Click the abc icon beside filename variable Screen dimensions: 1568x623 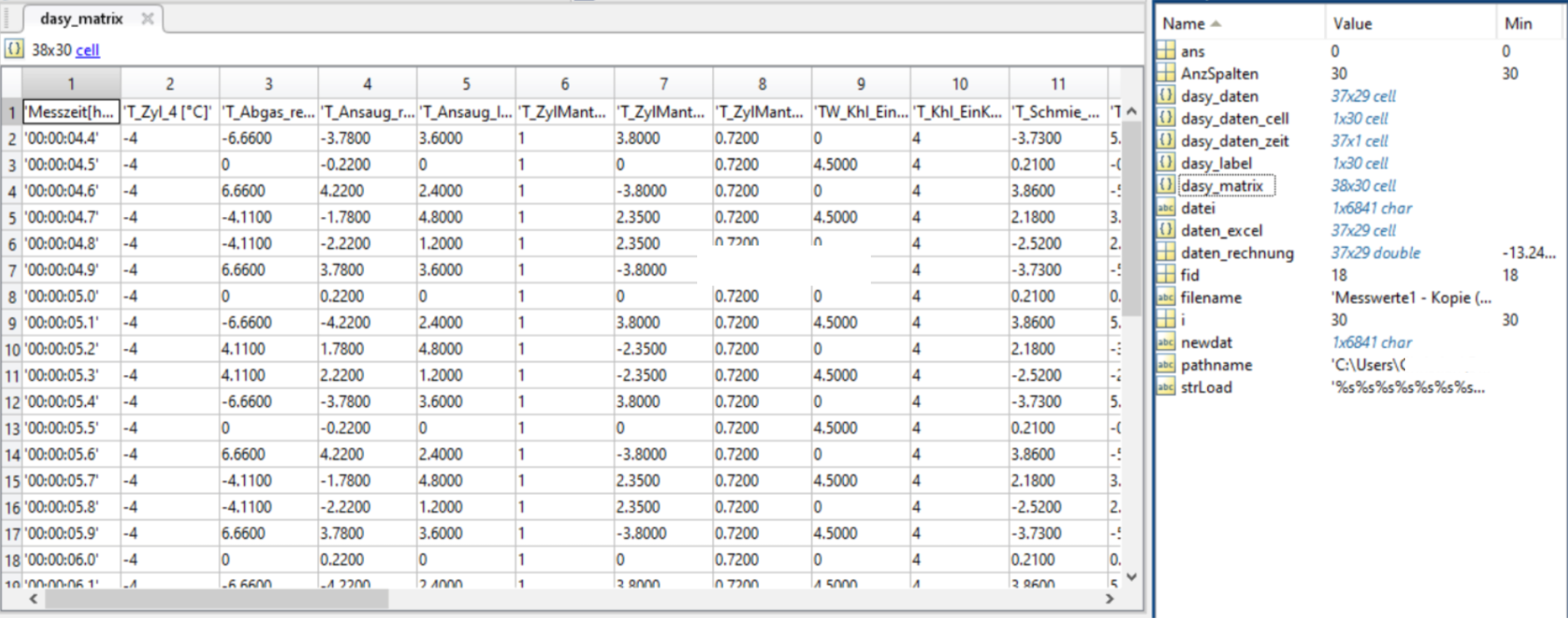(x=1166, y=297)
